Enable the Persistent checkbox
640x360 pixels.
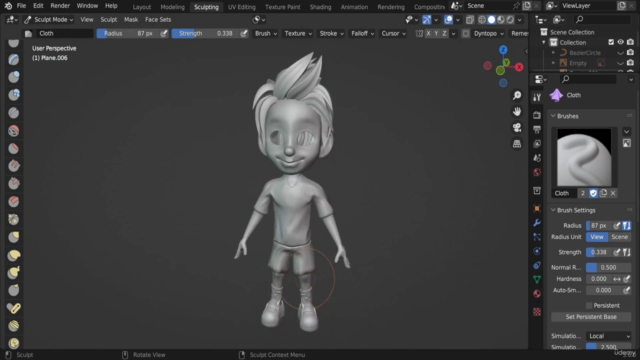[x=589, y=305]
